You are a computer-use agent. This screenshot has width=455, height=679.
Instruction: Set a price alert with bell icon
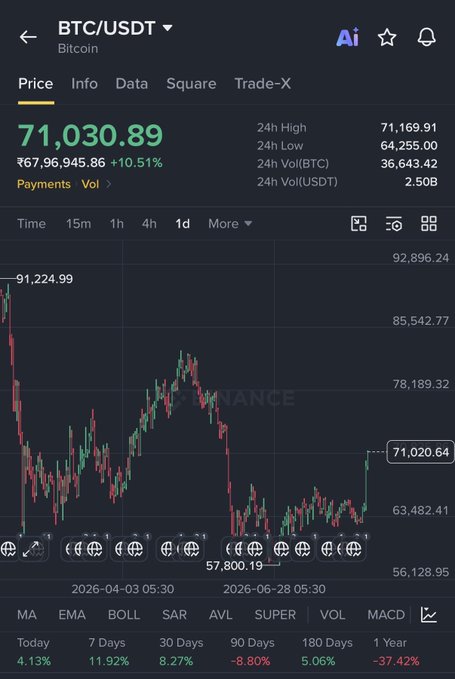(426, 37)
